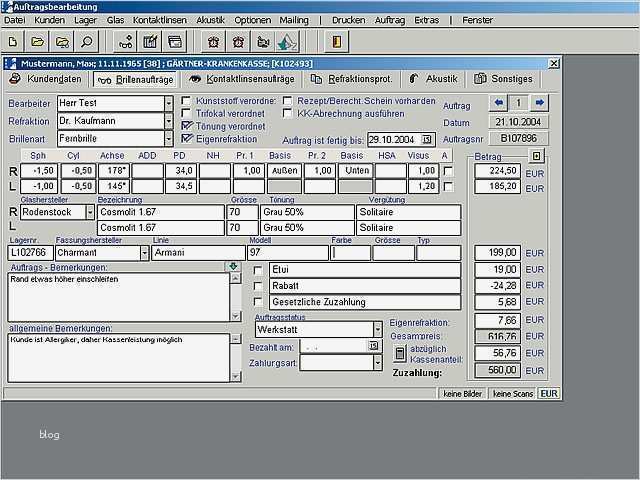Image resolution: width=640 pixels, height=480 pixels.
Task: Click the camera toolbar icon
Action: click(263, 42)
